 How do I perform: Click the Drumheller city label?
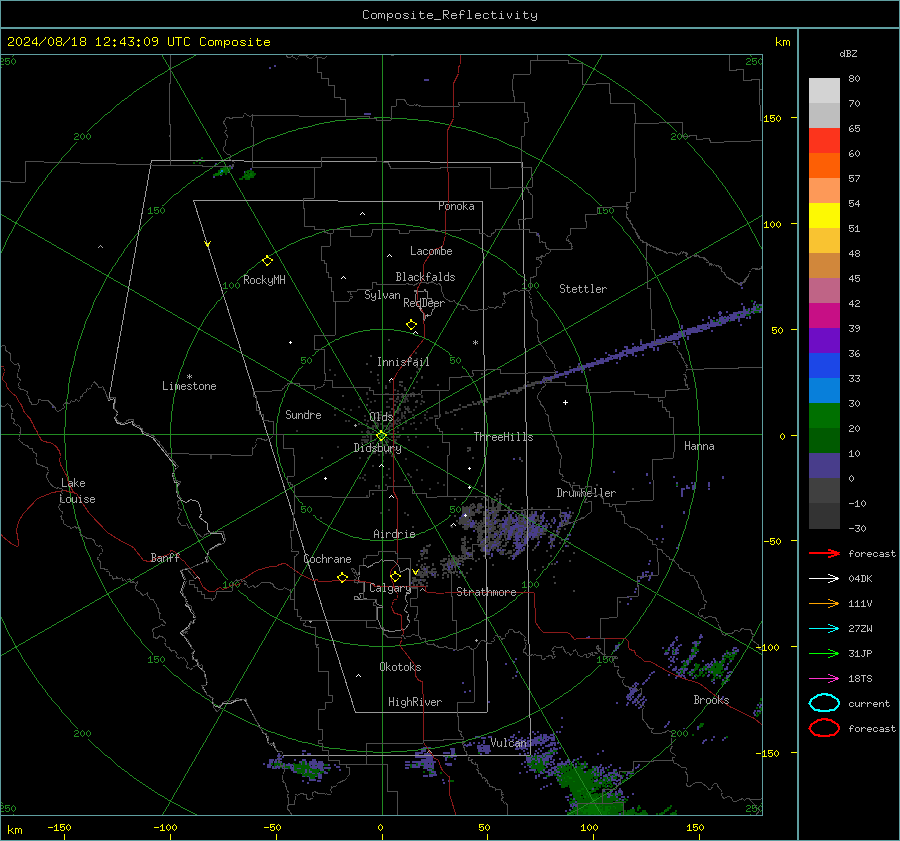(x=586, y=493)
